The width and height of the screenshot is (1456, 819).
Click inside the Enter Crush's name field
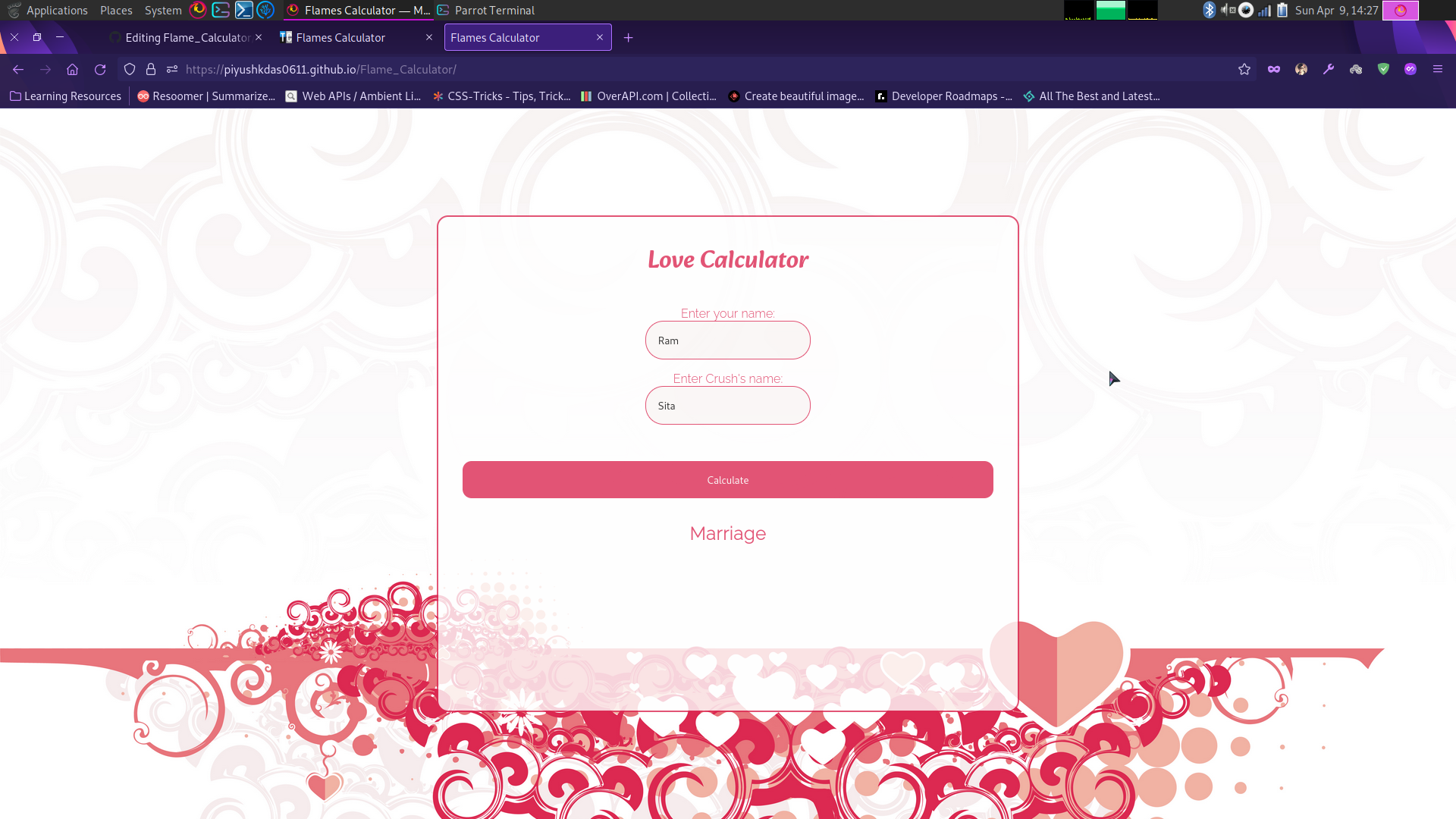click(727, 405)
